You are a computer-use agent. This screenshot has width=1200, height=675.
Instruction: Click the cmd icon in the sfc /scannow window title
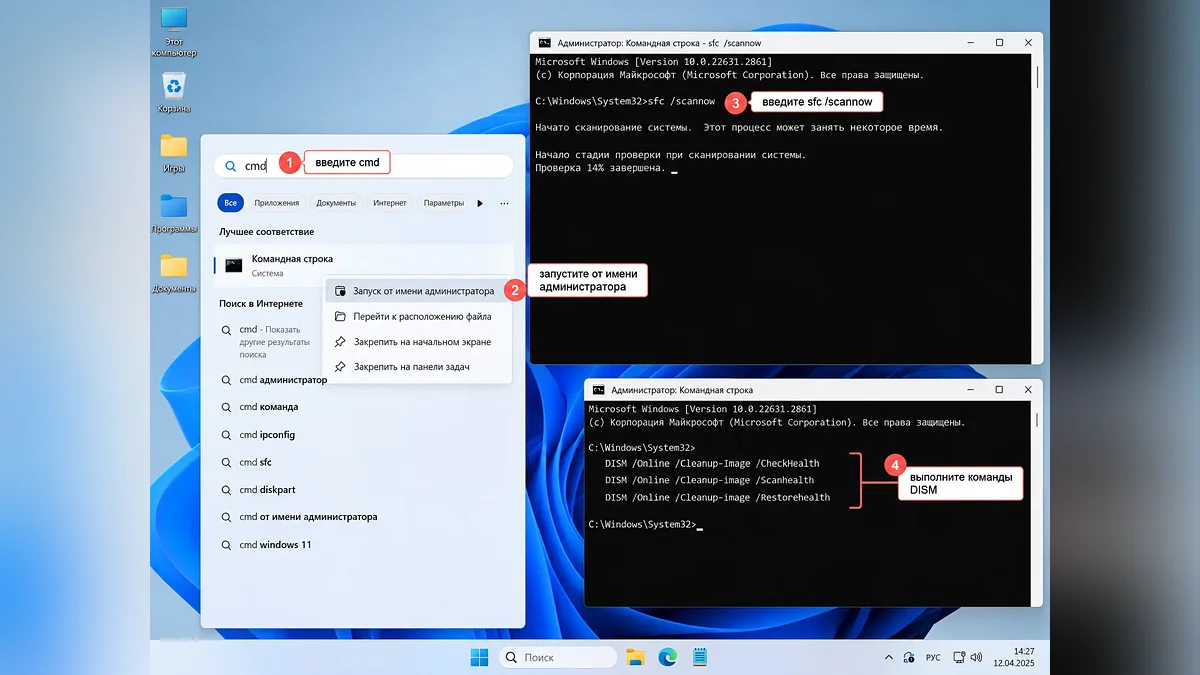click(544, 43)
